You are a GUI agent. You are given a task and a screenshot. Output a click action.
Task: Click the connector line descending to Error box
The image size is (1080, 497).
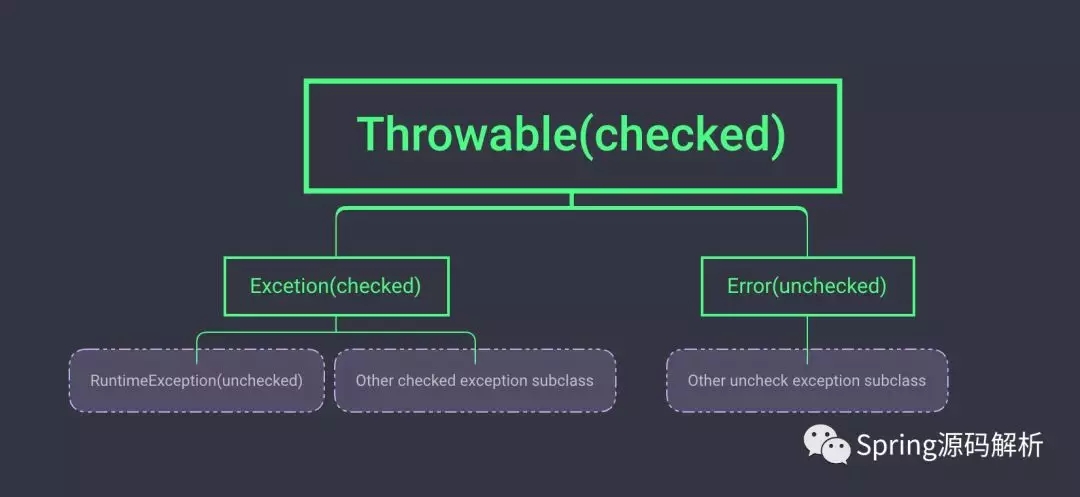(807, 235)
